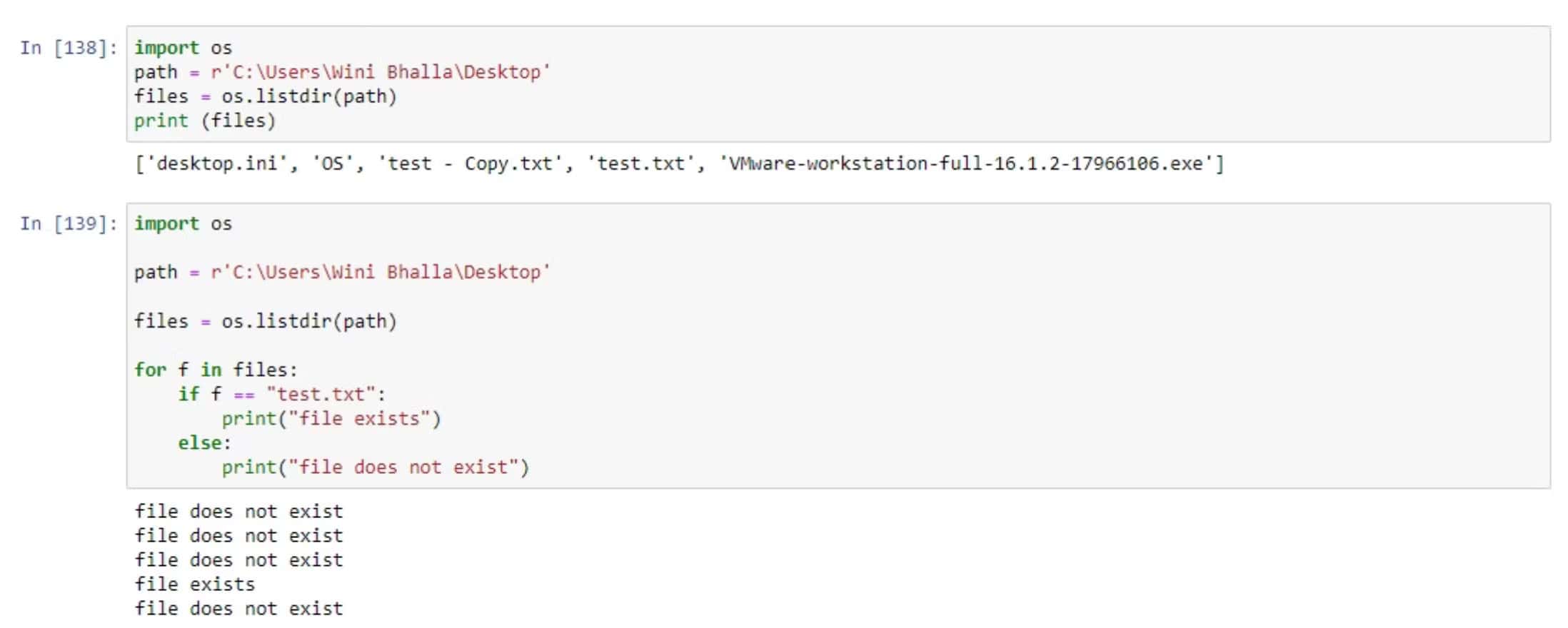The width and height of the screenshot is (1568, 628).
Task: Click the 'else:' keyword line
Action: tap(204, 443)
